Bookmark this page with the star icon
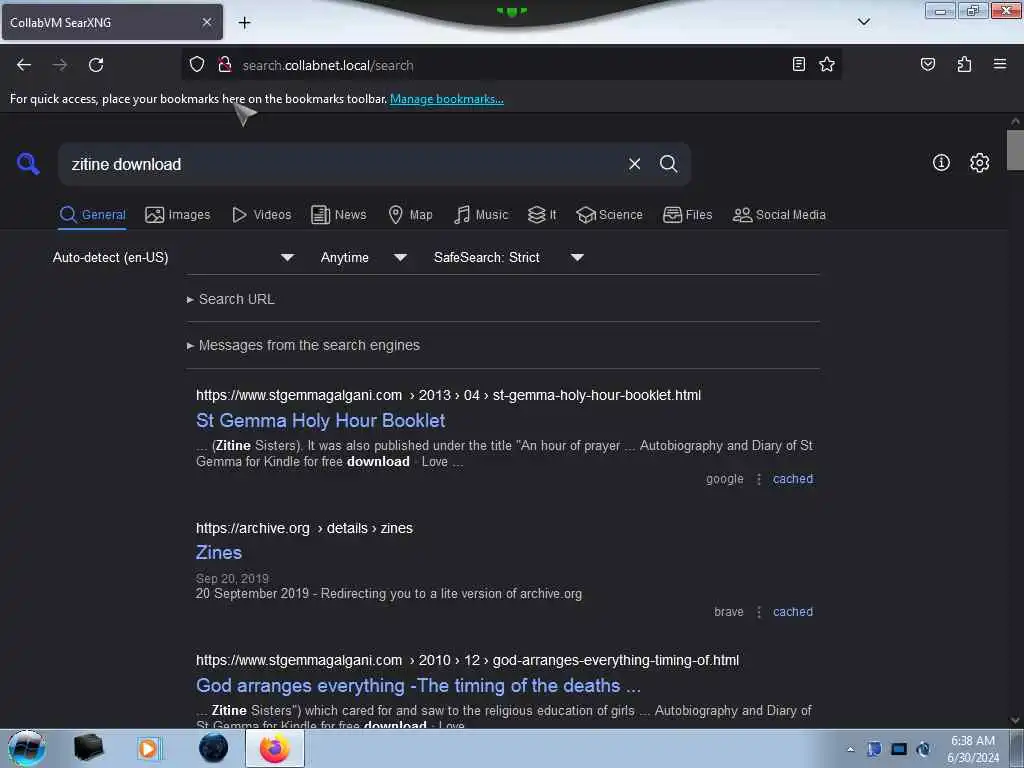This screenshot has width=1024, height=768. click(827, 64)
